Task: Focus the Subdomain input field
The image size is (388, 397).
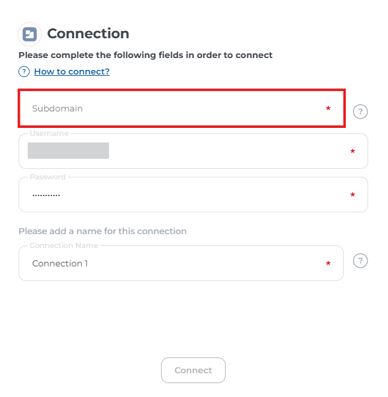Action: [182, 108]
